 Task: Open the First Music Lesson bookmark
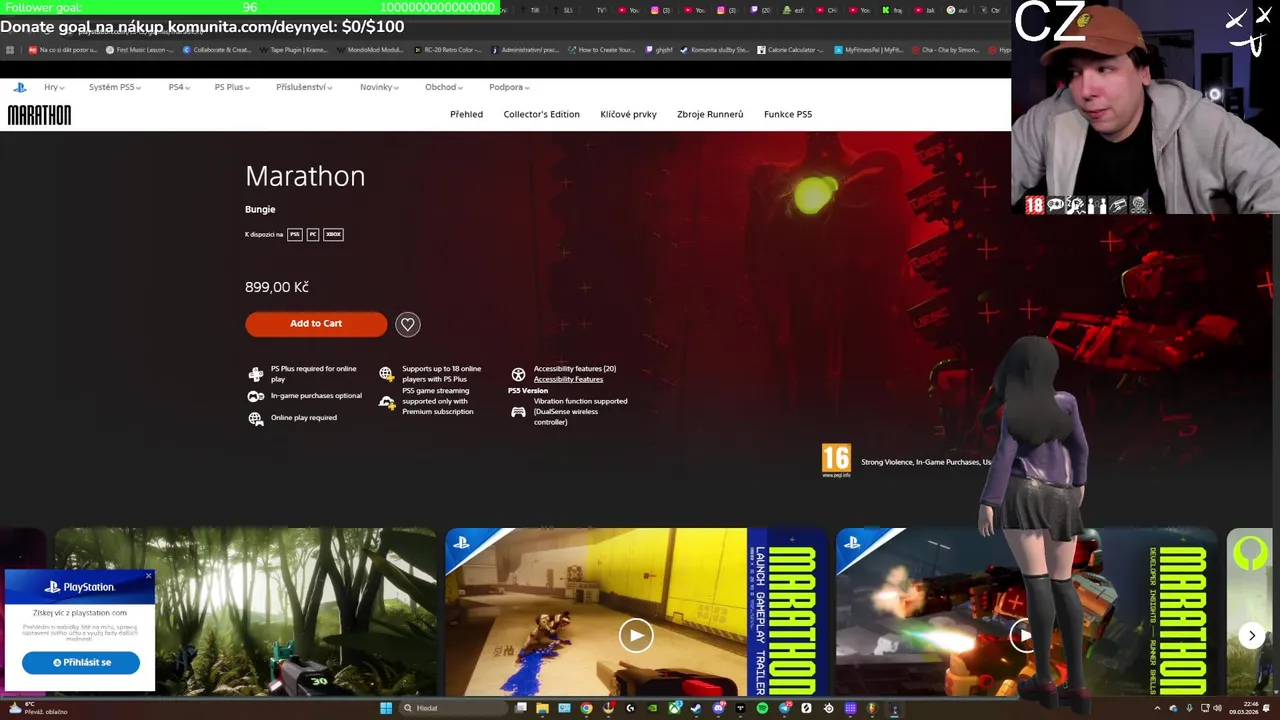(140, 49)
